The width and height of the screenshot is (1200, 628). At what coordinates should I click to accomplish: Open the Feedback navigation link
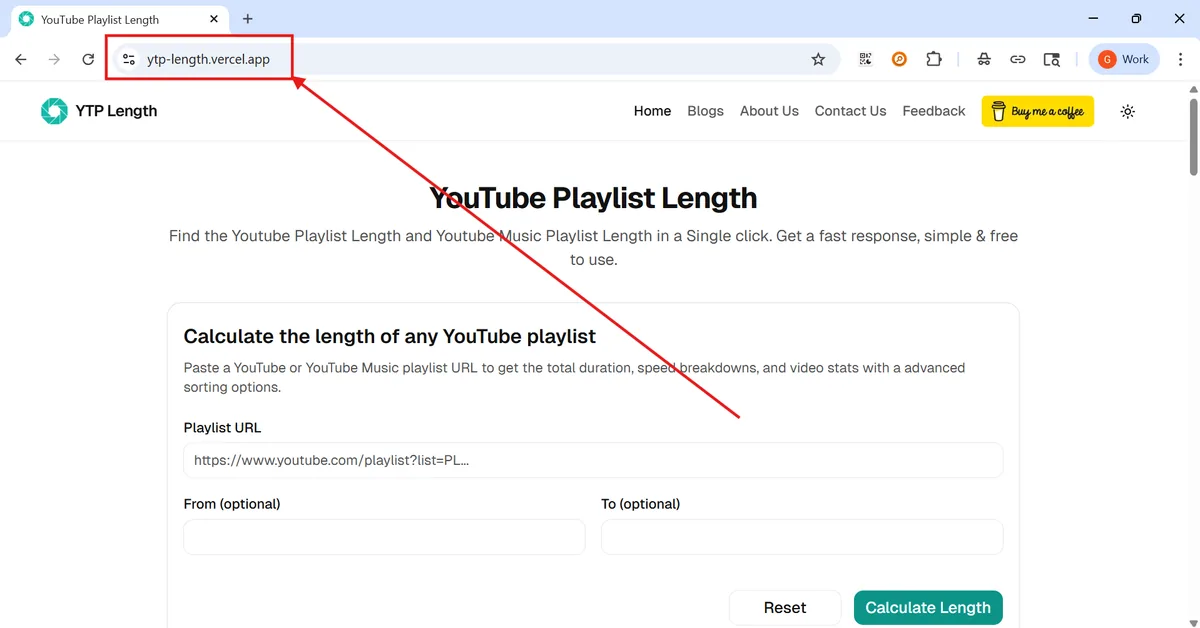point(934,111)
